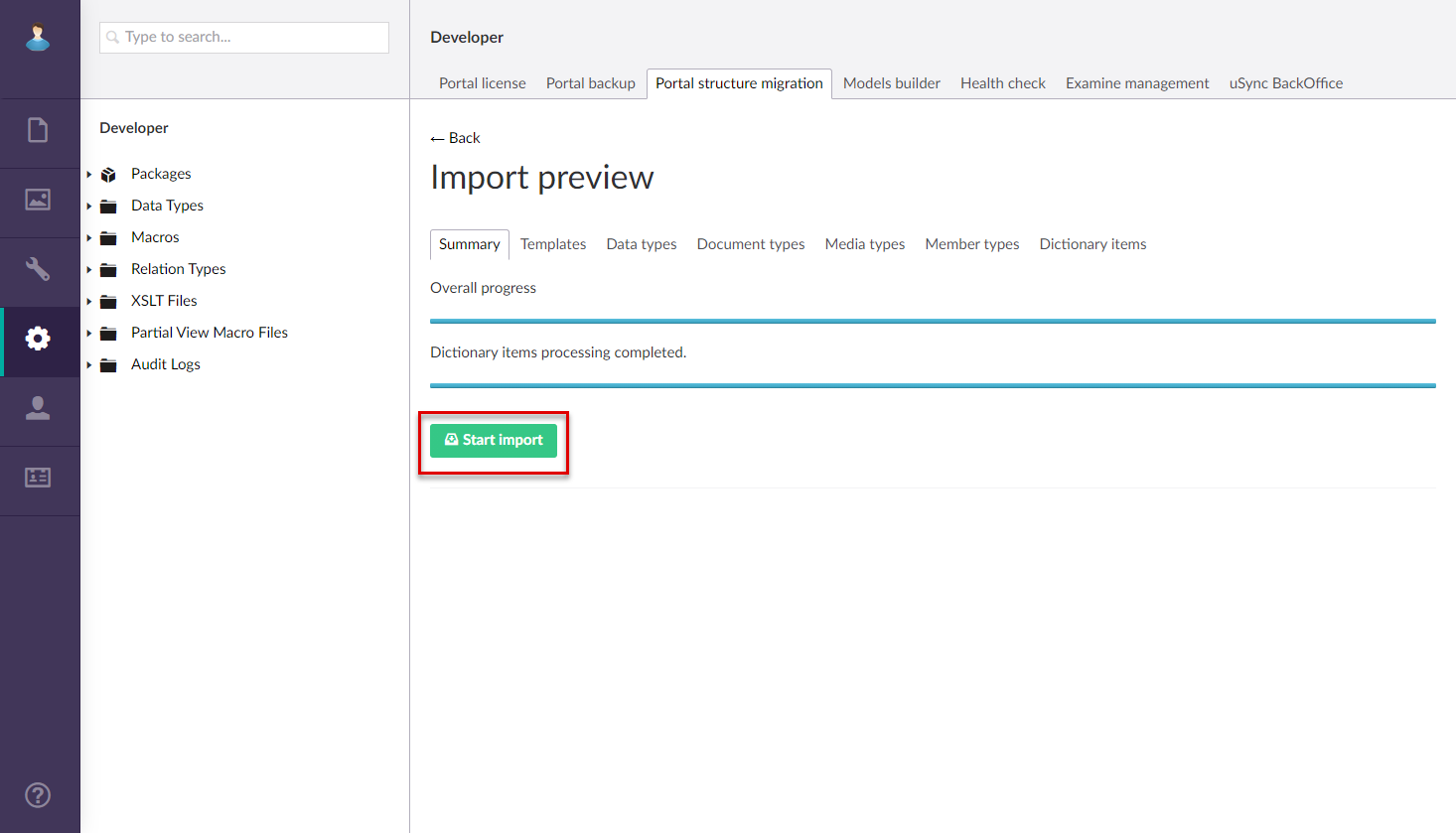Viewport: 1456px width, 833px height.
Task: Expand the Audit Logs folder arrow
Action: point(89,365)
